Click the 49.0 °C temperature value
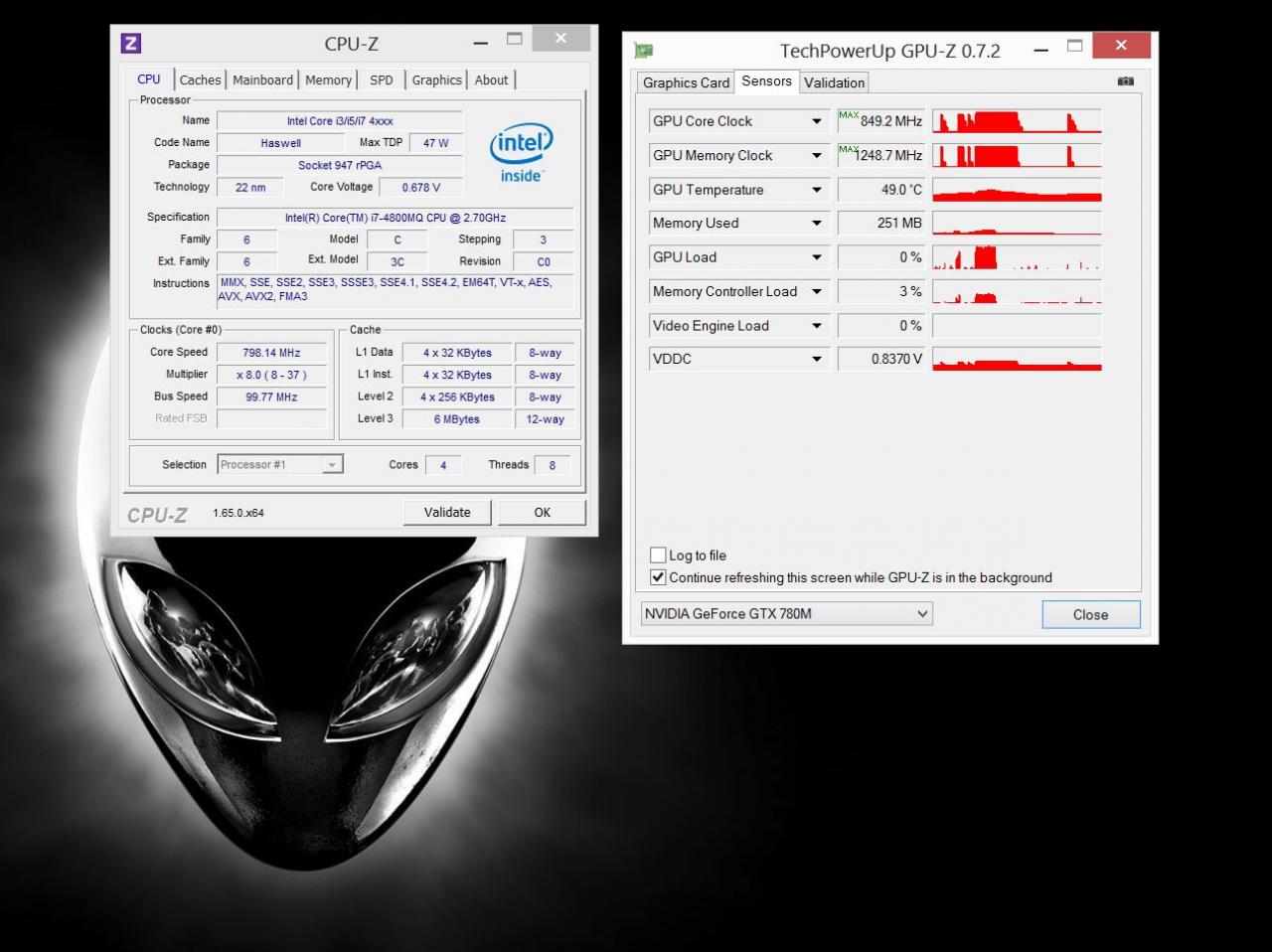The height and width of the screenshot is (952, 1272). click(881, 190)
